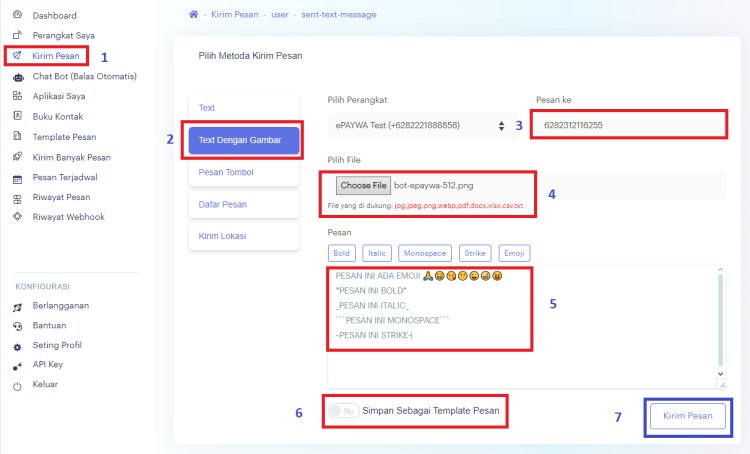Click the Choose File button

[x=363, y=185]
